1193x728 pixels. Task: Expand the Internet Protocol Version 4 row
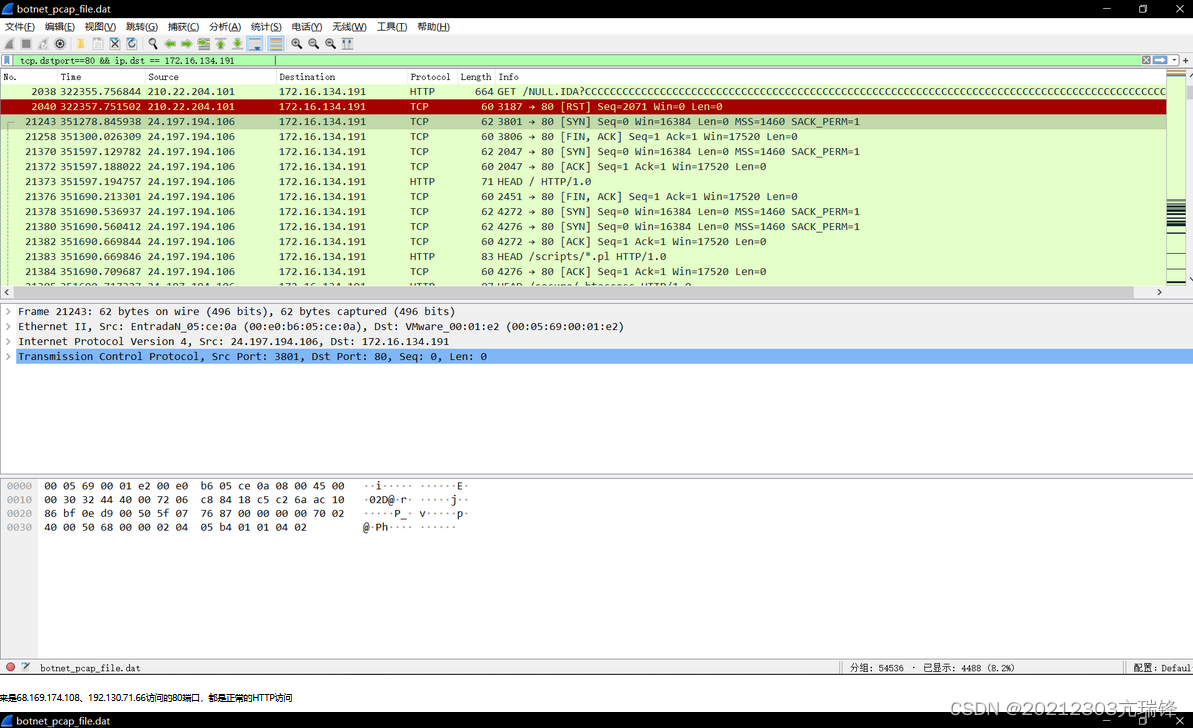point(8,342)
